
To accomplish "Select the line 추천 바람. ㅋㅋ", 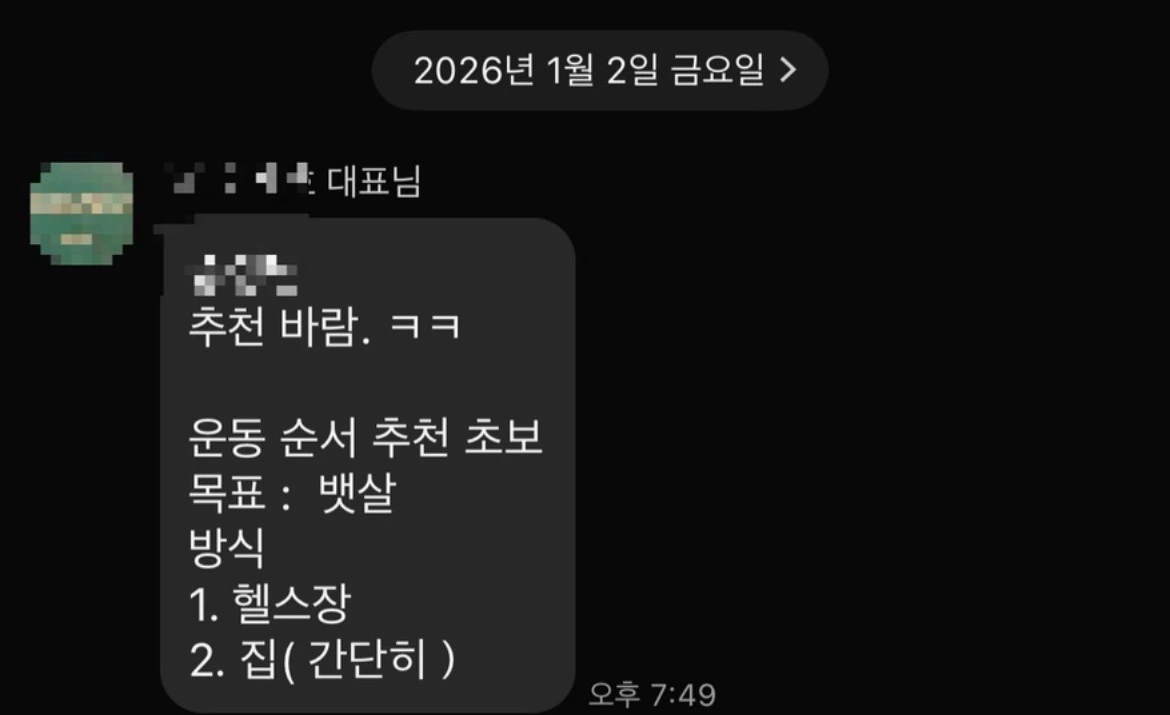I will tap(325, 327).
